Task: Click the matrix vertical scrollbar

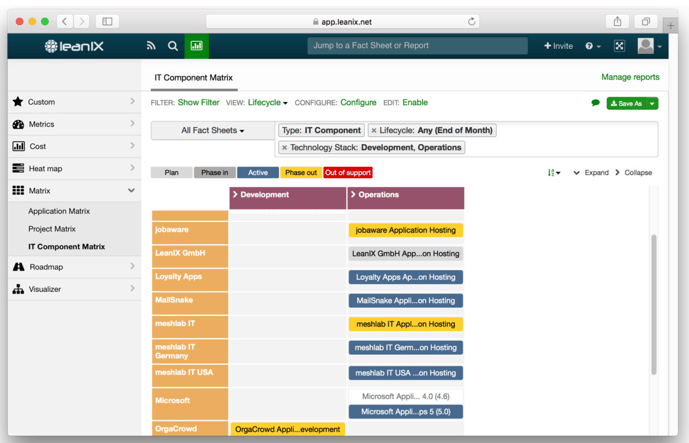Action: pos(653,305)
